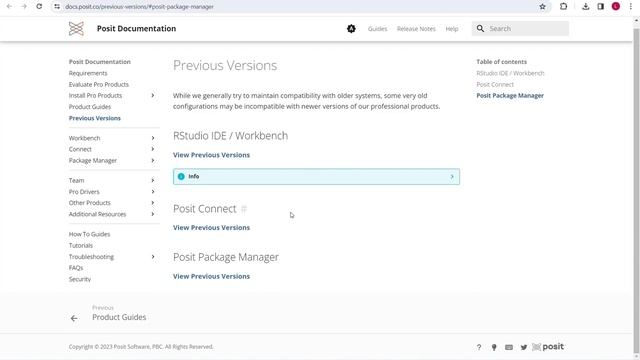
Task: Click the browser address bar URL
Action: point(139,7)
